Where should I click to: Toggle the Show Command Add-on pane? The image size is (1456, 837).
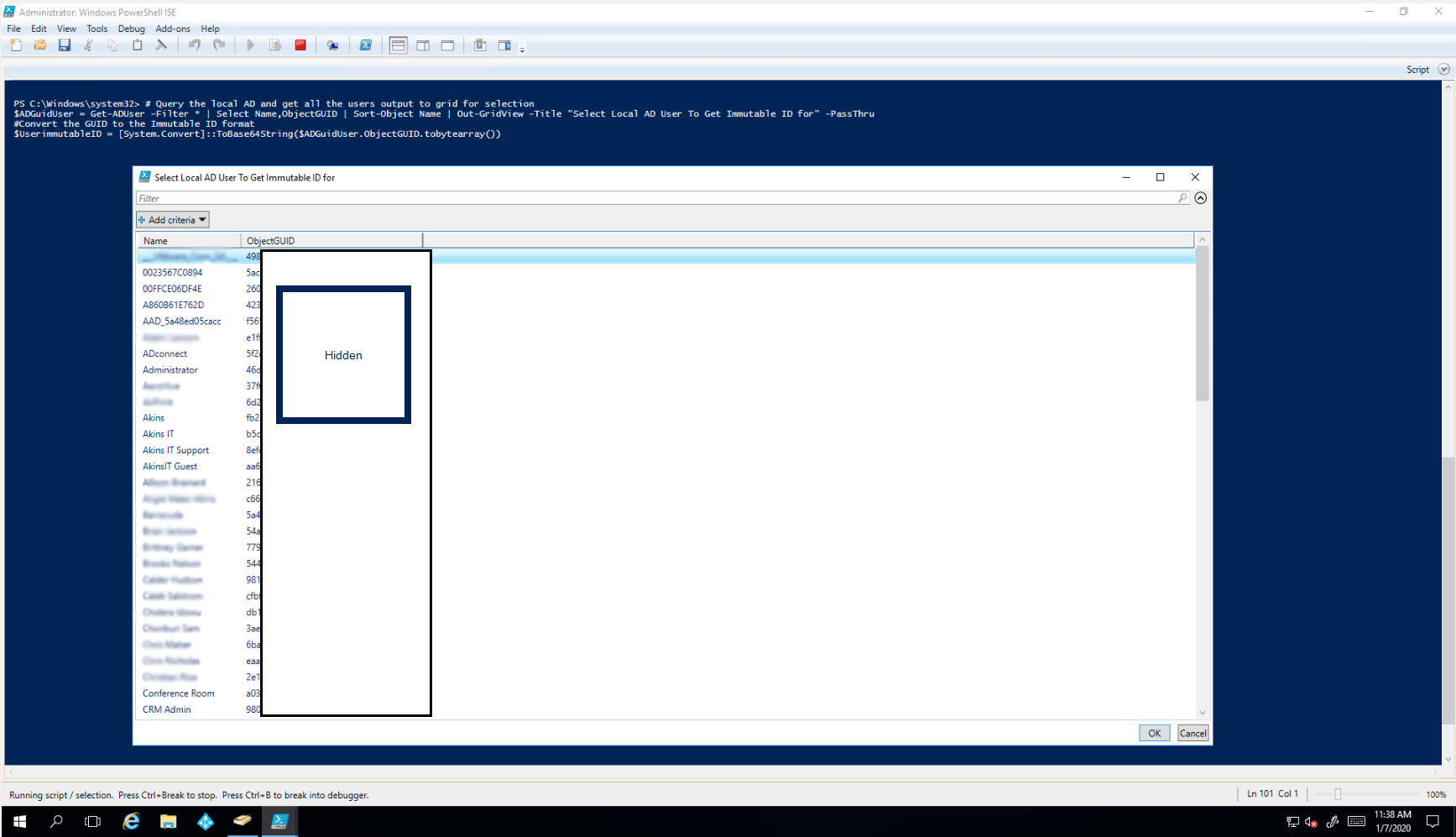click(x=504, y=44)
